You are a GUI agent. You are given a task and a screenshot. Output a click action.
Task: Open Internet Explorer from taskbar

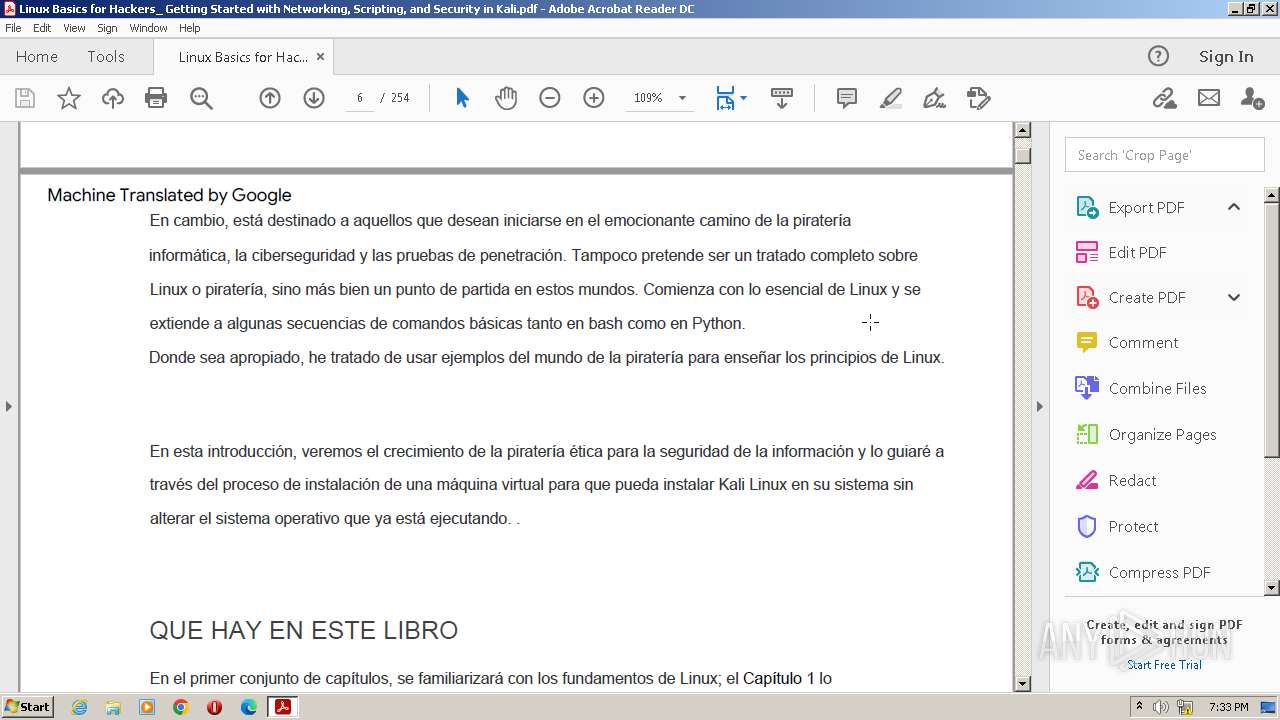tap(79, 706)
